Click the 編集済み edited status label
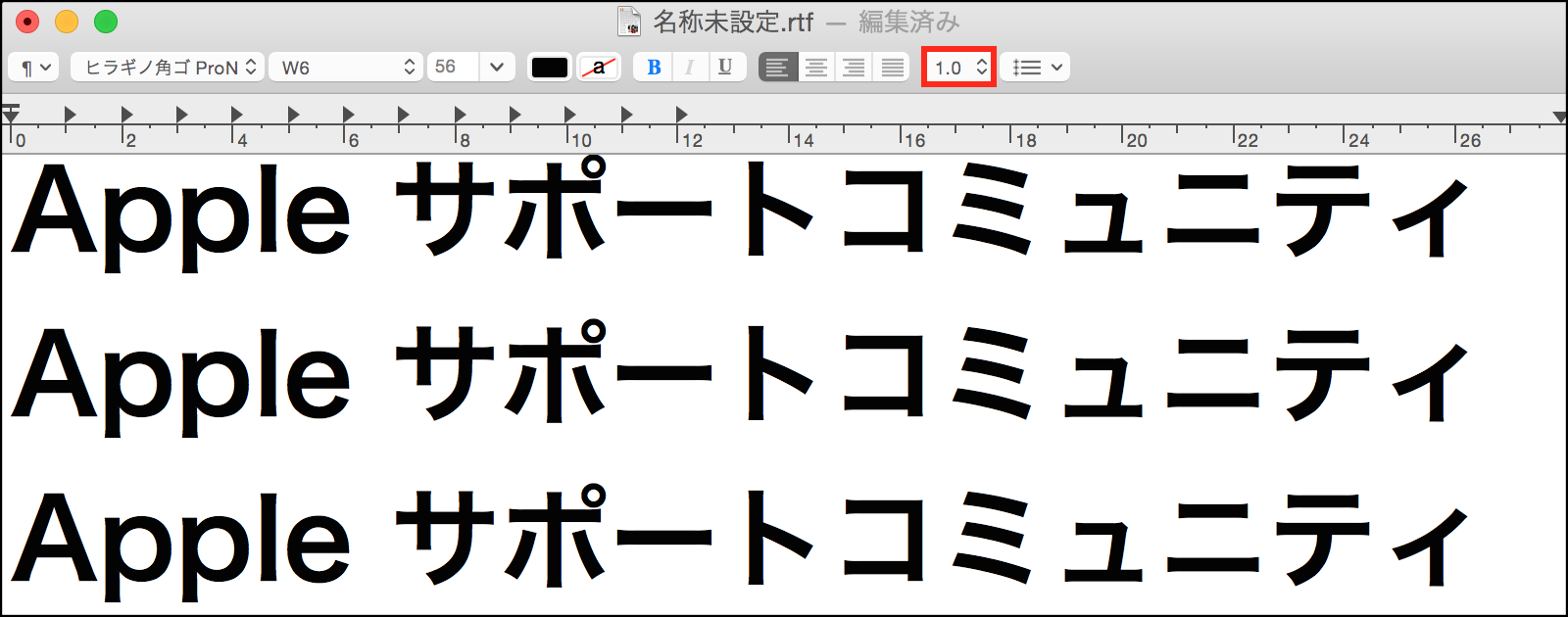The width and height of the screenshot is (1568, 617). pyautogui.click(x=908, y=21)
